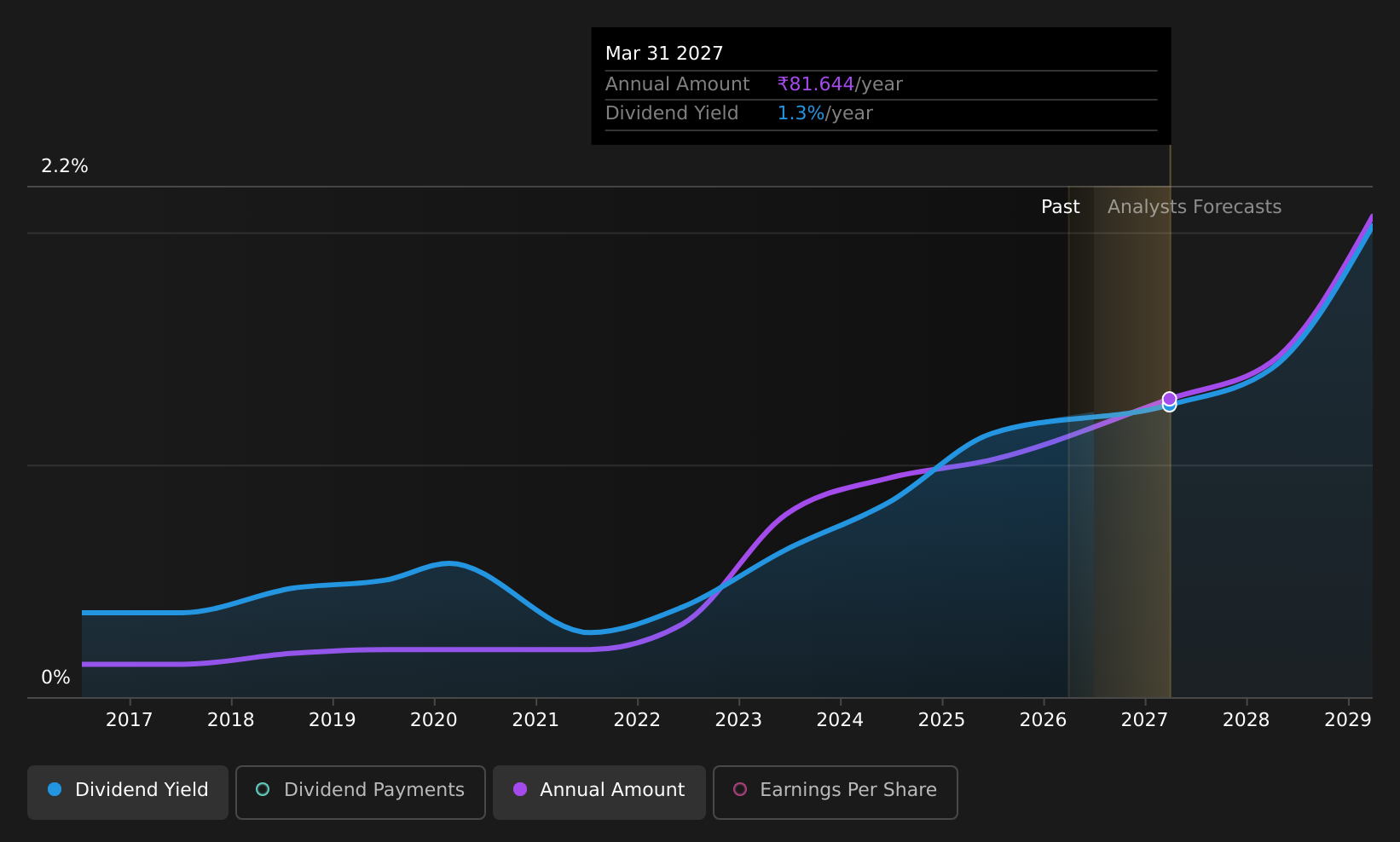
Task: Click the Past region label
Action: tap(1060, 207)
